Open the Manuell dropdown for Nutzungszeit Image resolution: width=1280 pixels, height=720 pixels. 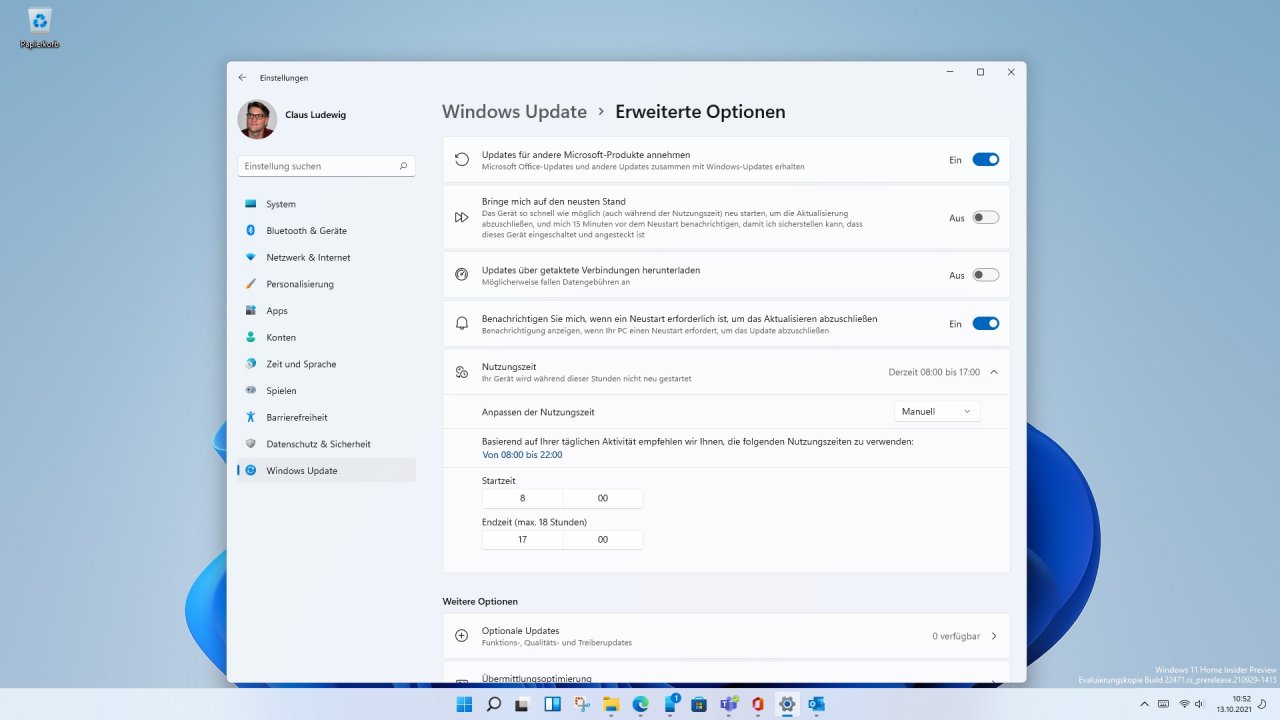[x=936, y=411]
